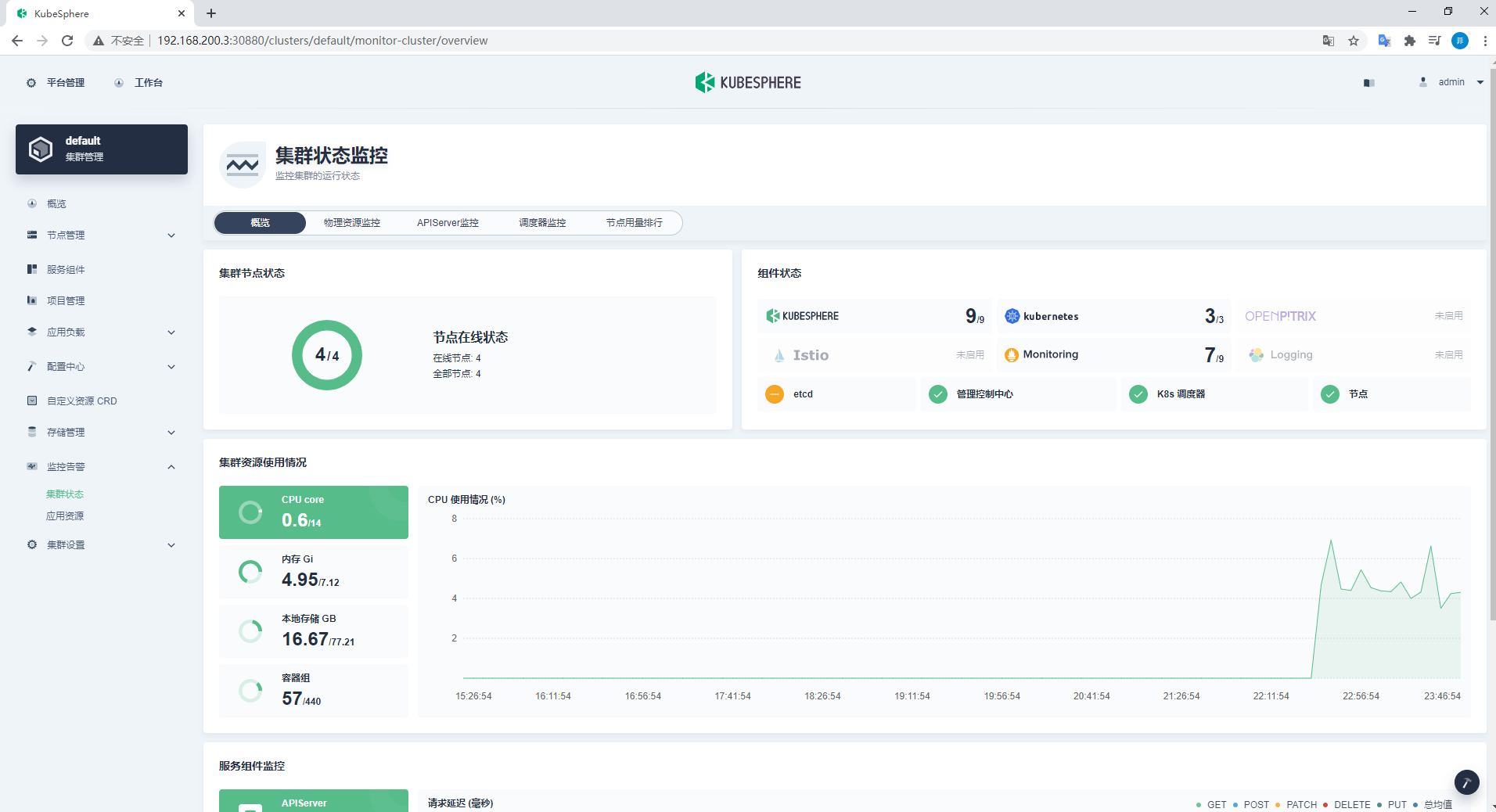
Task: Select the 容器组 resource card
Action: coord(314,691)
